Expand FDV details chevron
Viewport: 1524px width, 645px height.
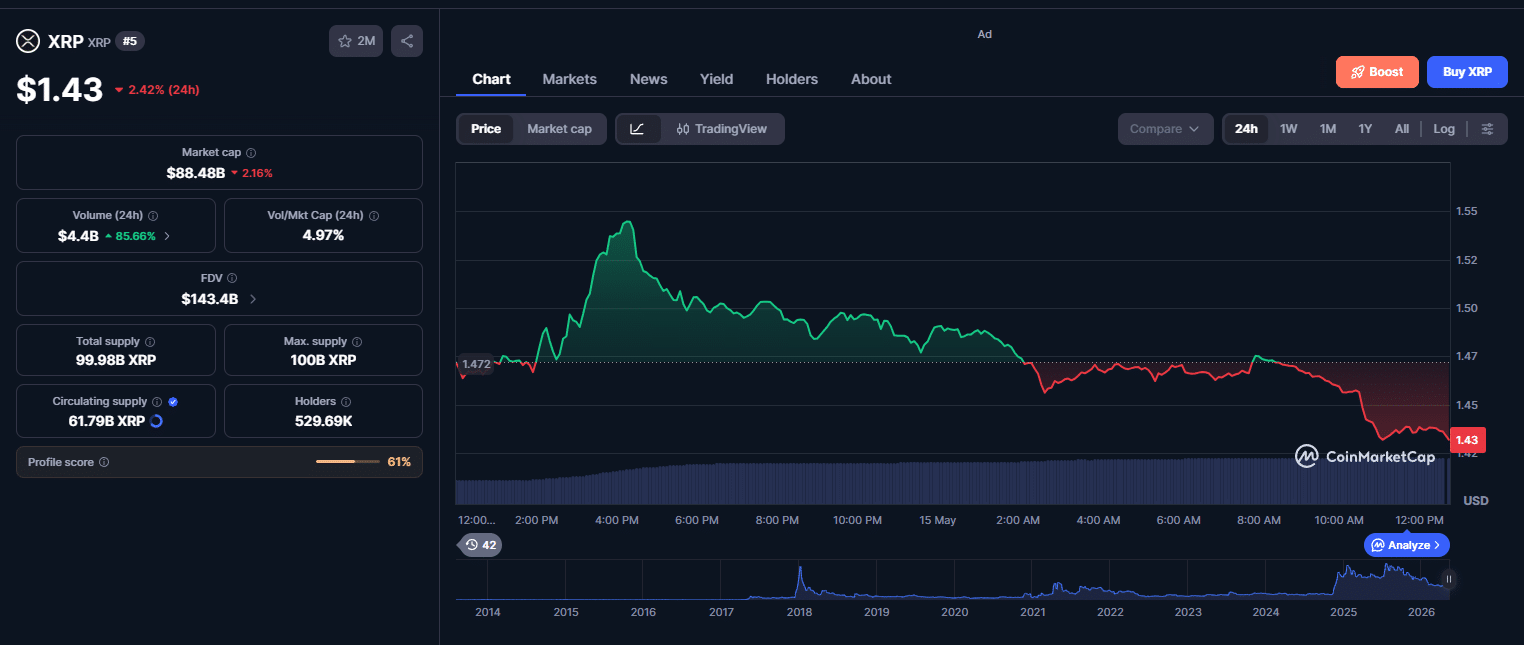coord(253,299)
